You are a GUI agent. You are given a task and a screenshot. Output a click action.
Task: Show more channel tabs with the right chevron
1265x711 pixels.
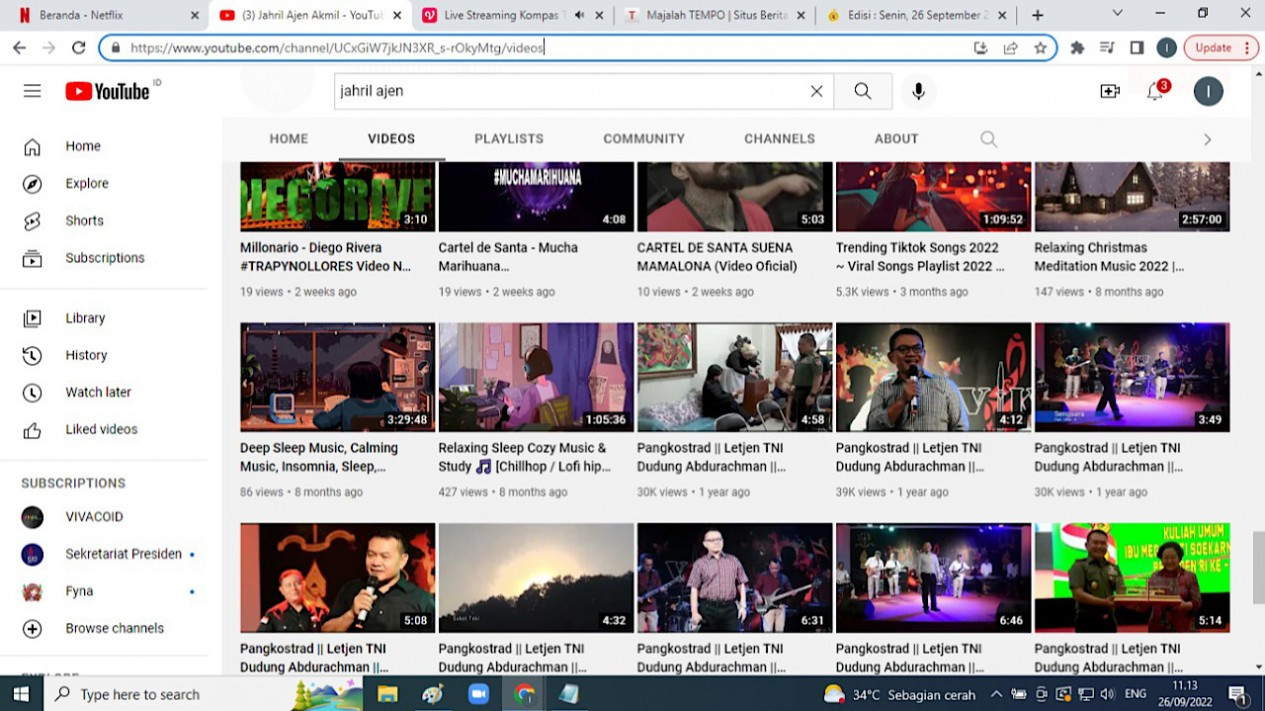pos(1207,139)
